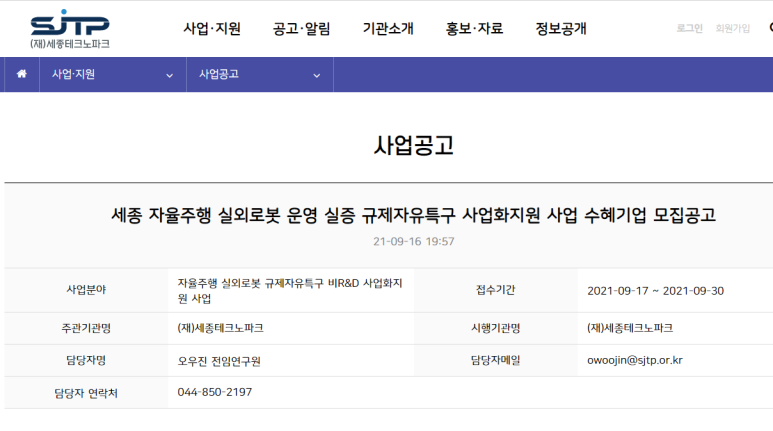This screenshot has width=773, height=431.
Task: Open the 사업·지원 top menu
Action: [x=212, y=29]
